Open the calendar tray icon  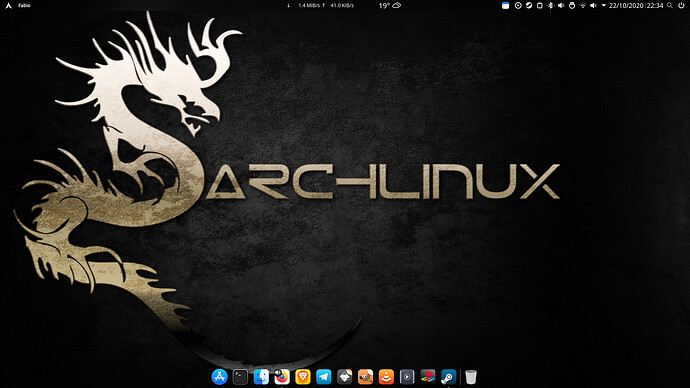pyautogui.click(x=506, y=5)
